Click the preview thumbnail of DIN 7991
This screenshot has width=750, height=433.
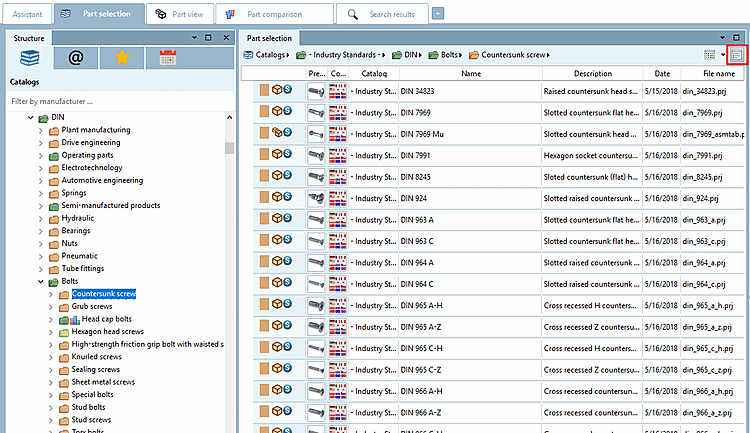tap(316, 155)
